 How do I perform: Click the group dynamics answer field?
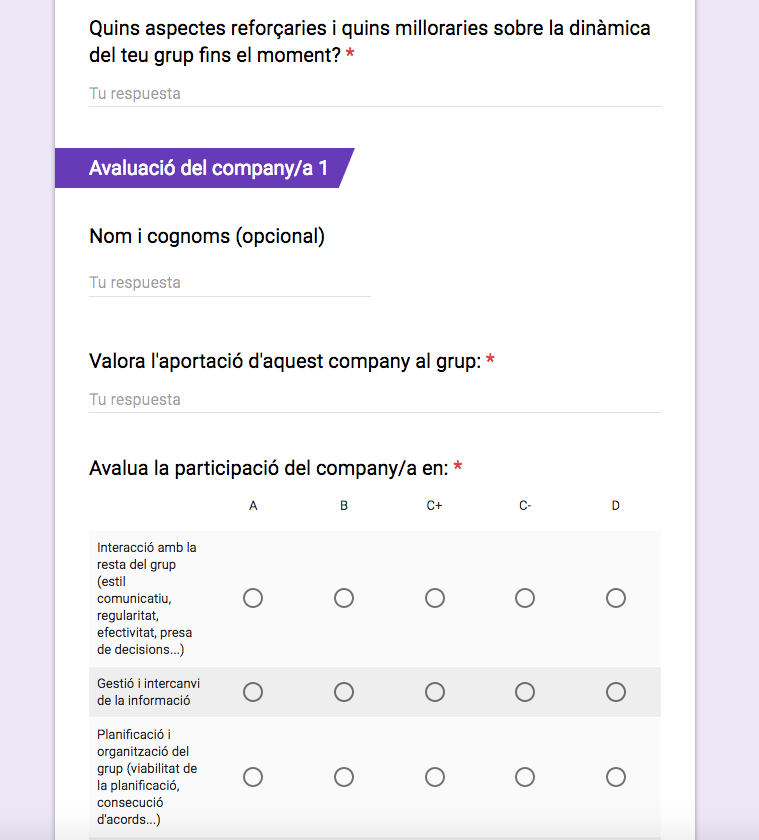pos(374,94)
